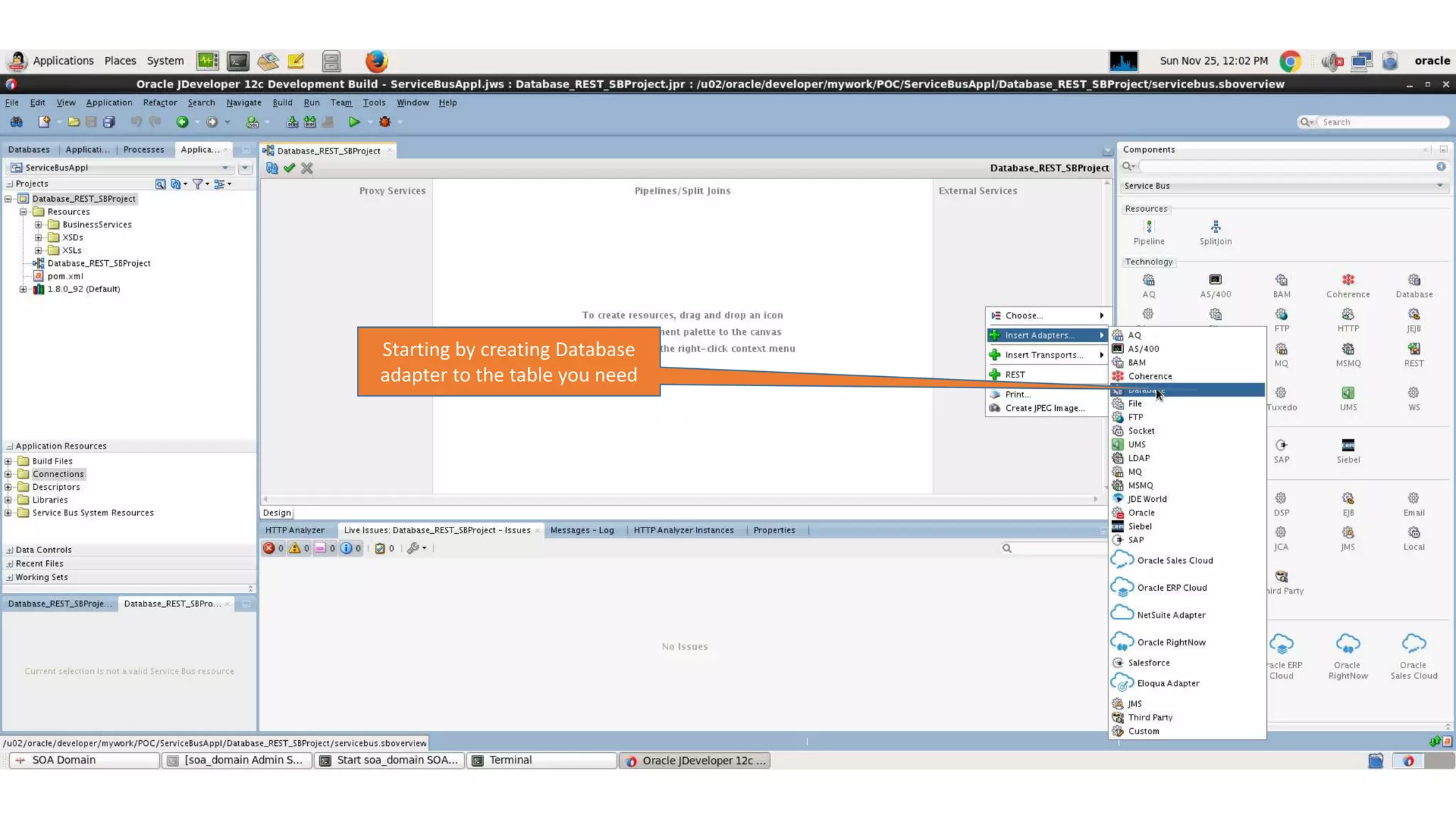
Task: Expand the Connections folder in Application Resources
Action: click(9, 474)
